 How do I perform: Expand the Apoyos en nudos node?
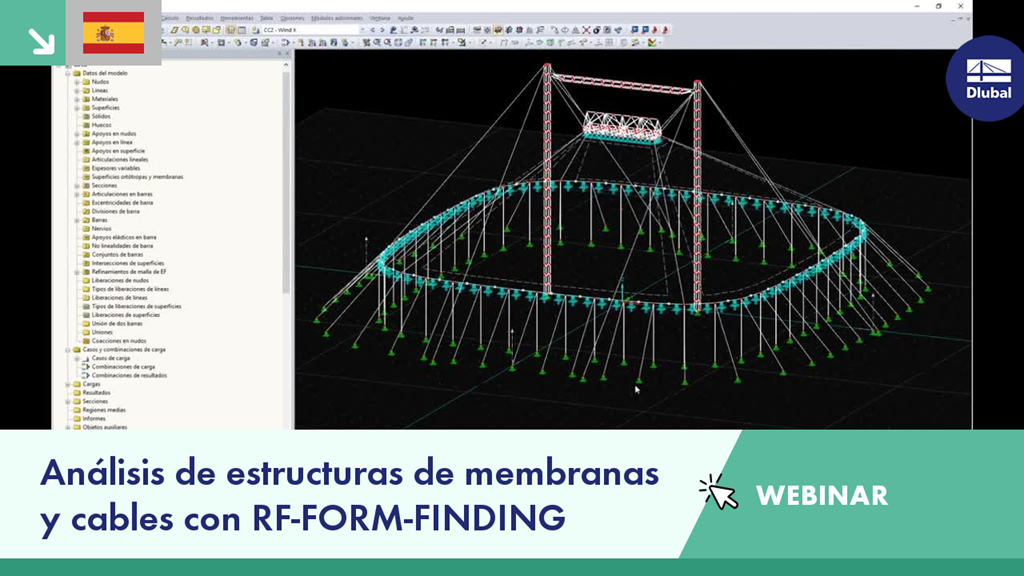(77, 134)
